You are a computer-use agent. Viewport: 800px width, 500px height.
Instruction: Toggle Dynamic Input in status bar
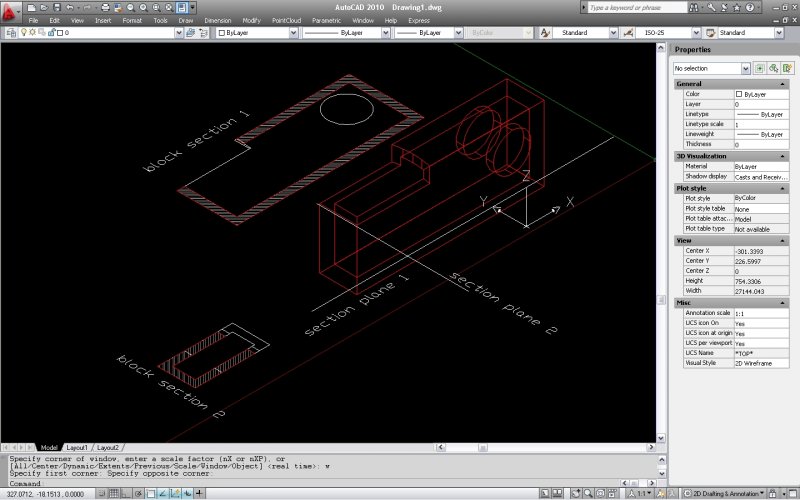188,493
